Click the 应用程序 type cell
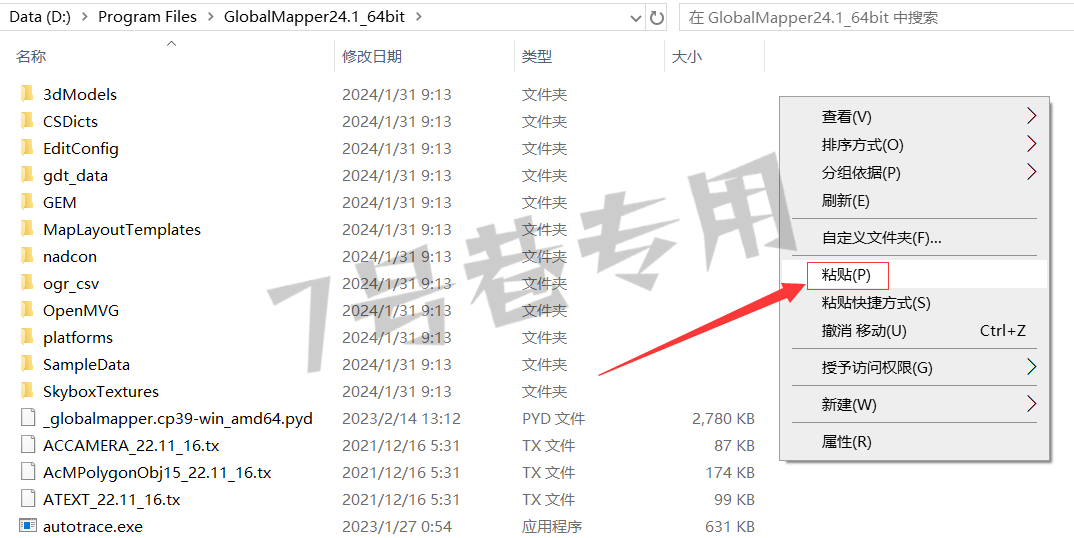Viewport: 1074px width, 538px height. tap(552, 527)
